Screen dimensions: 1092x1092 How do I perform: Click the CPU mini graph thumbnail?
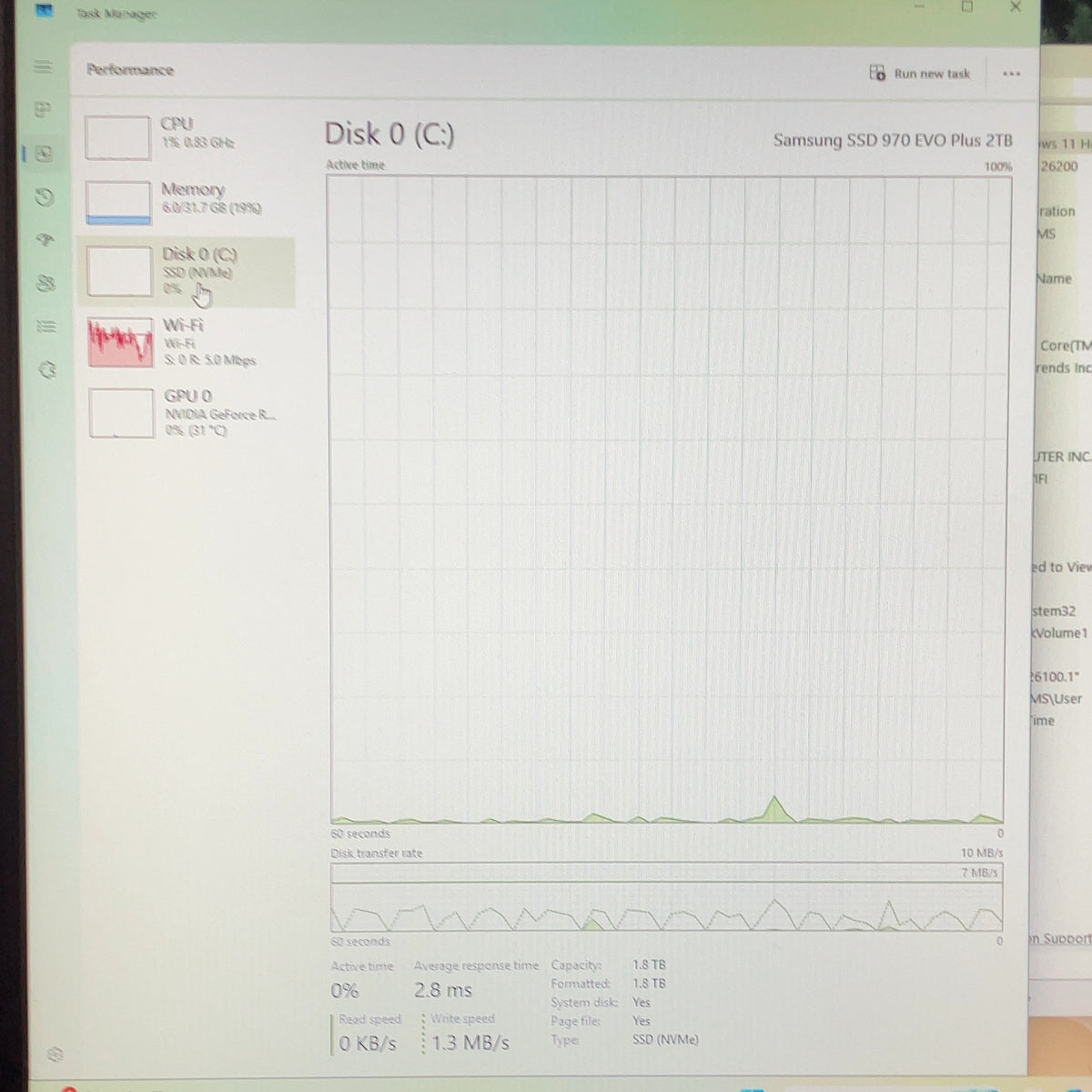117,137
